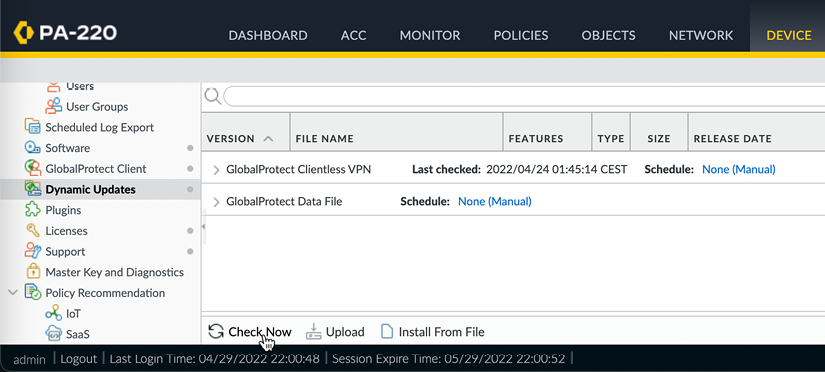Open Master Key and Diagnostics item
Viewport: 825px width, 372px height.
point(115,272)
